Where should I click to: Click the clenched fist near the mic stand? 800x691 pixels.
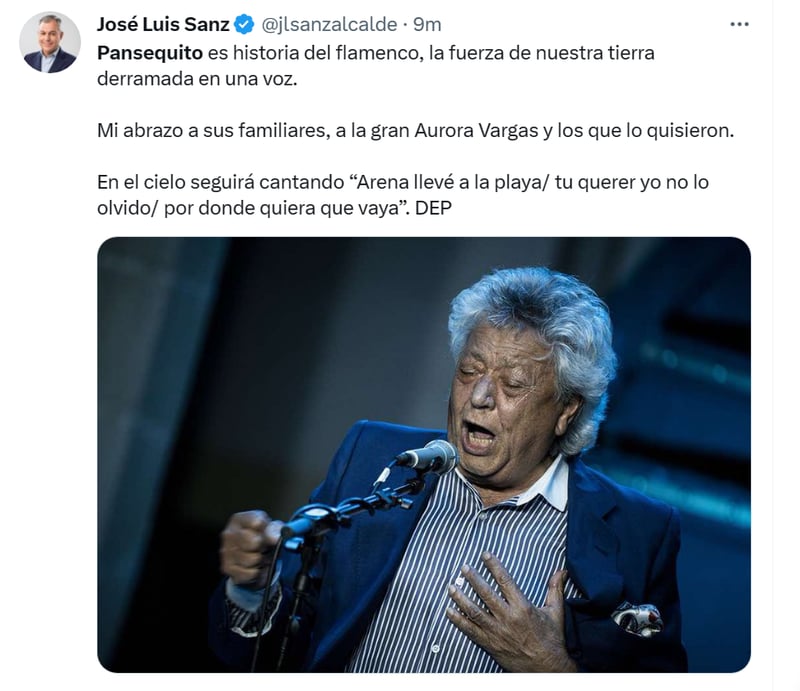(x=249, y=548)
